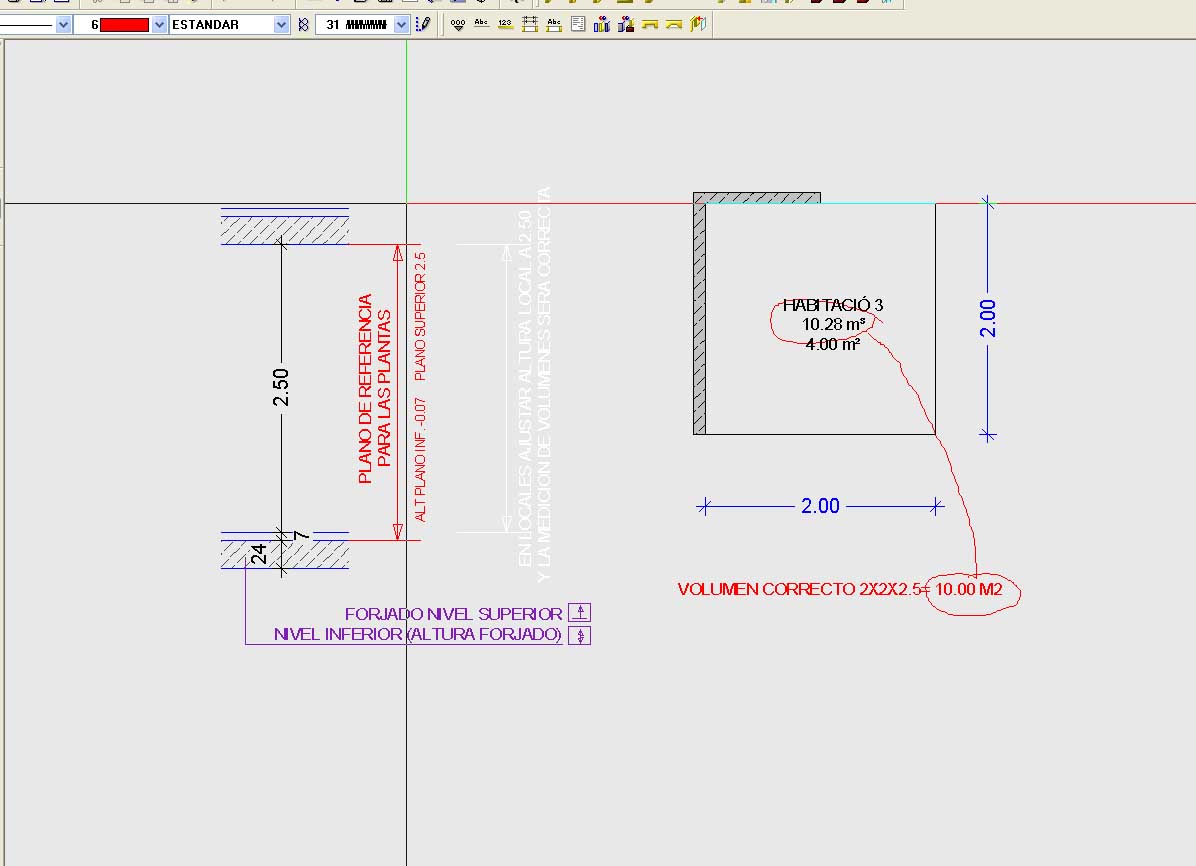Open the listing sheet document icon

click(578, 24)
